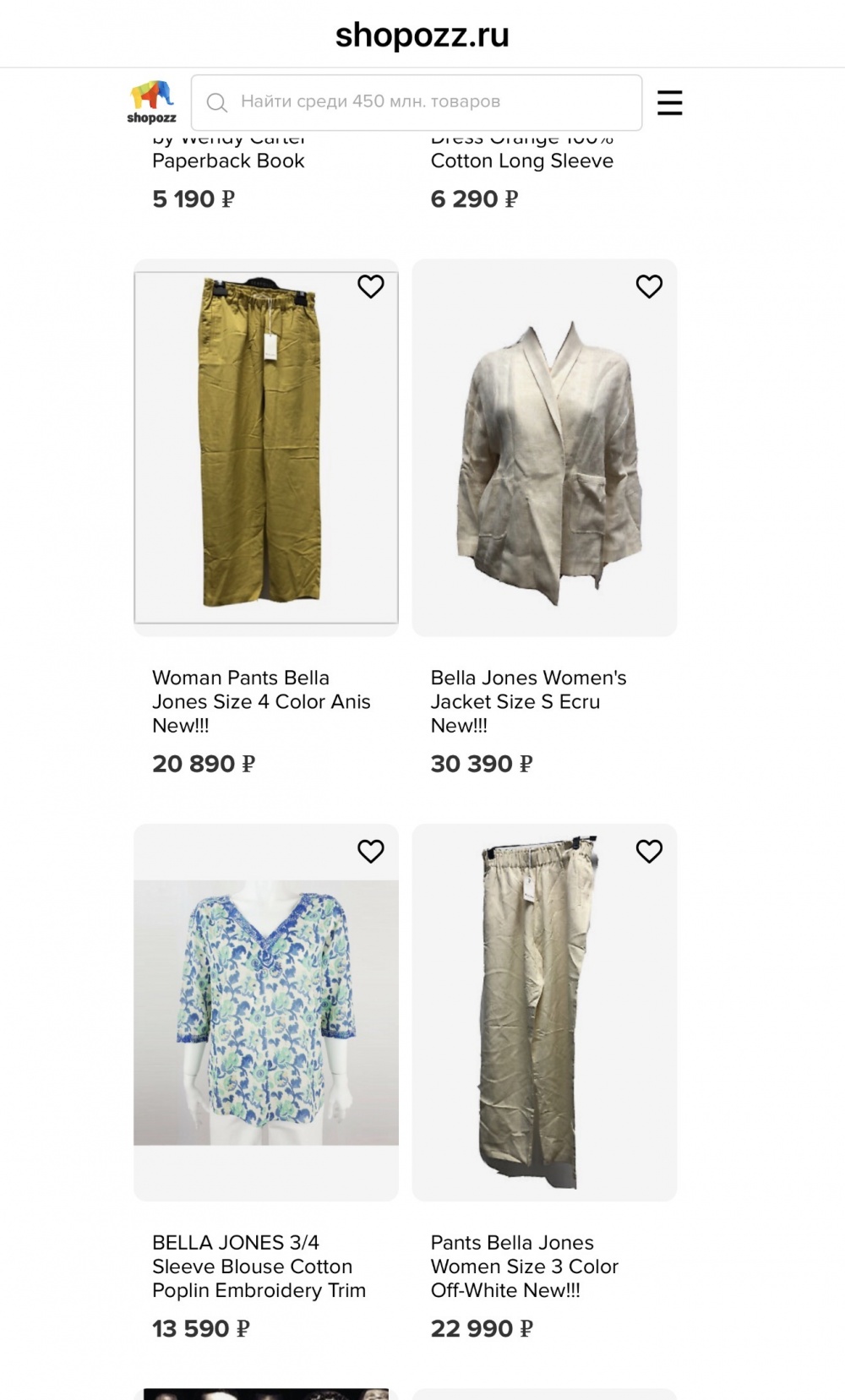
Task: Click the 30 390 ₽ jacket price
Action: tap(482, 764)
